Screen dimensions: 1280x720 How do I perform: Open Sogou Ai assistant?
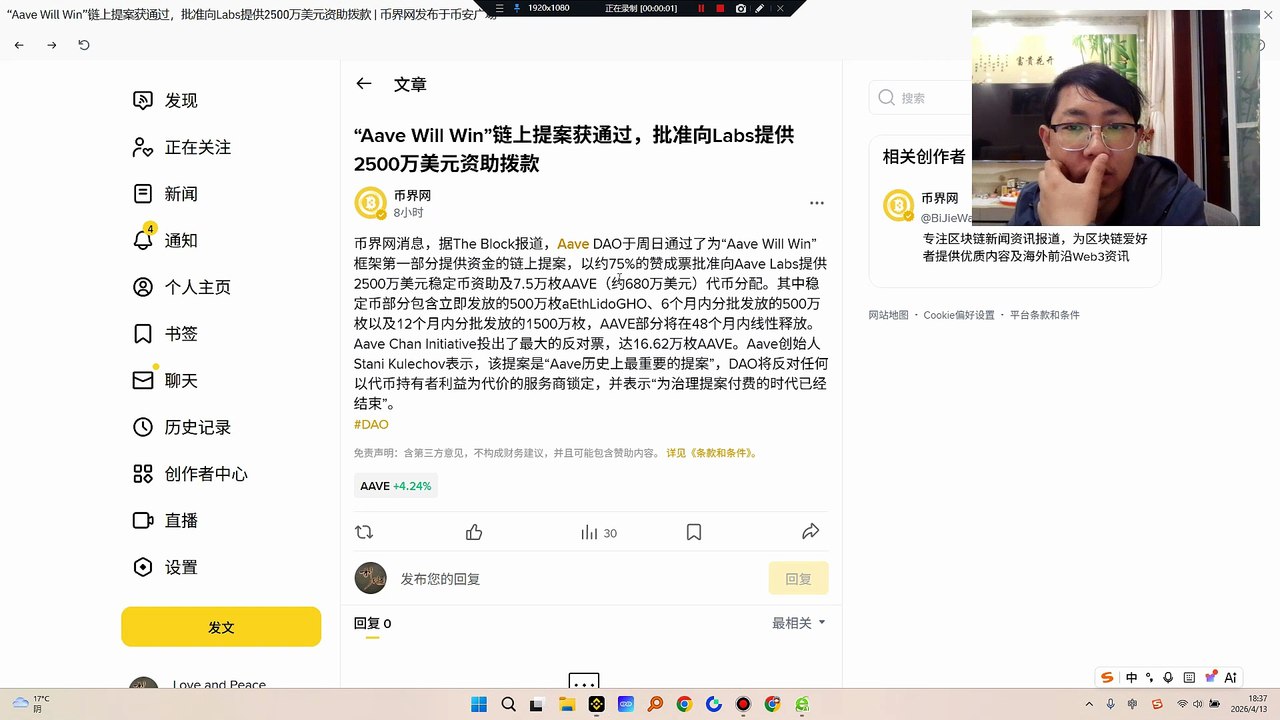[x=1231, y=677]
